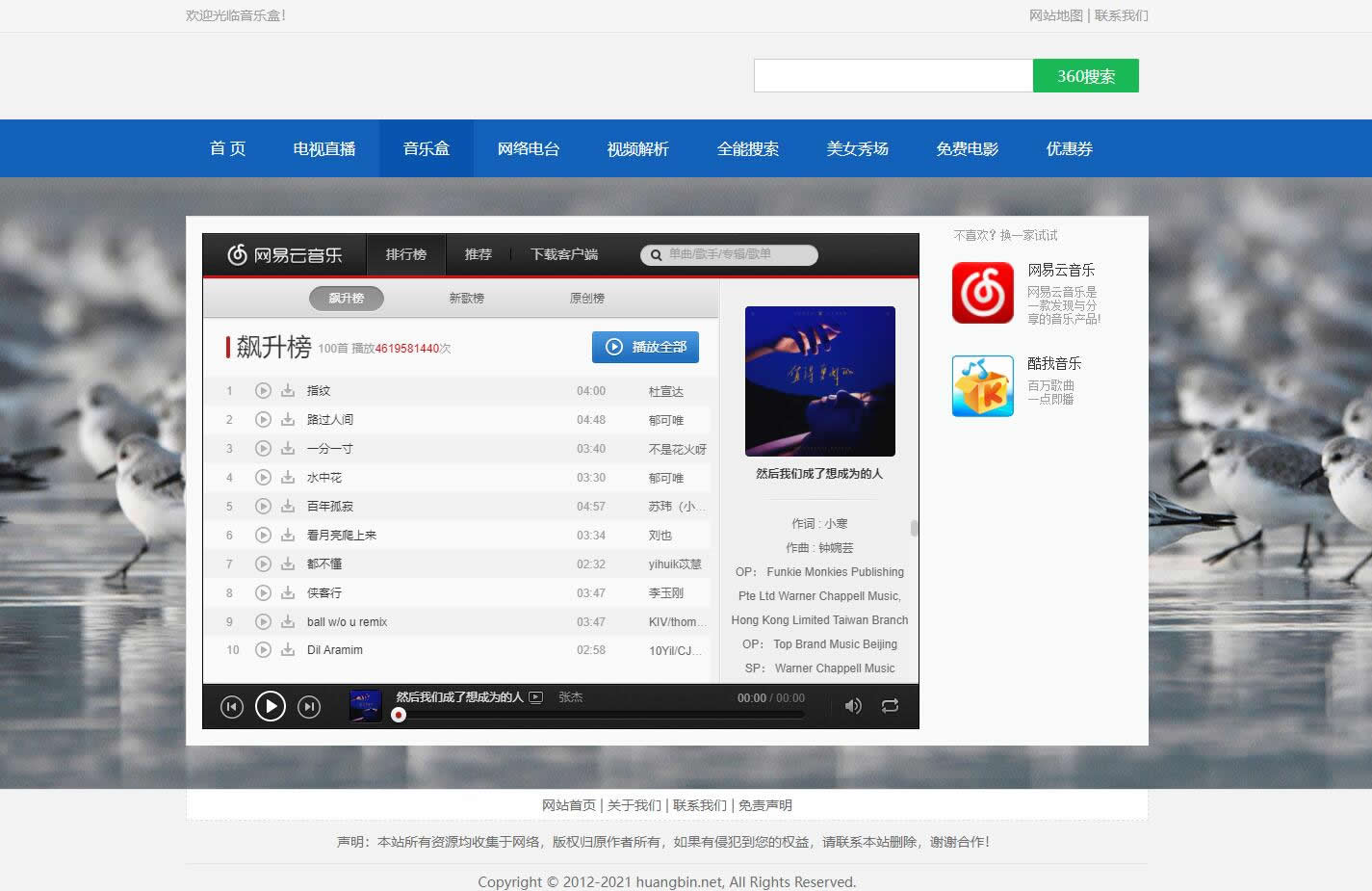Screen dimensions: 1372x891
Task: Download the song ball w/o u remix
Action: point(288,622)
